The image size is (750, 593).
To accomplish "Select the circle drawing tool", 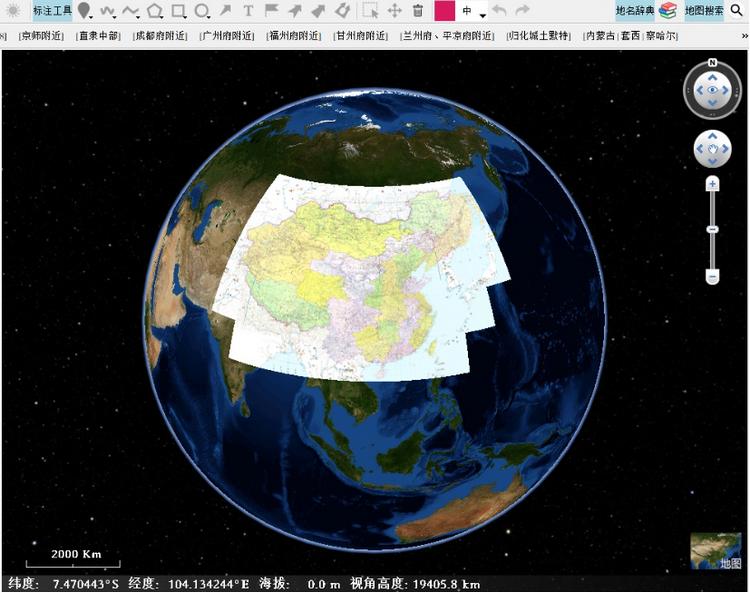I will tap(201, 11).
